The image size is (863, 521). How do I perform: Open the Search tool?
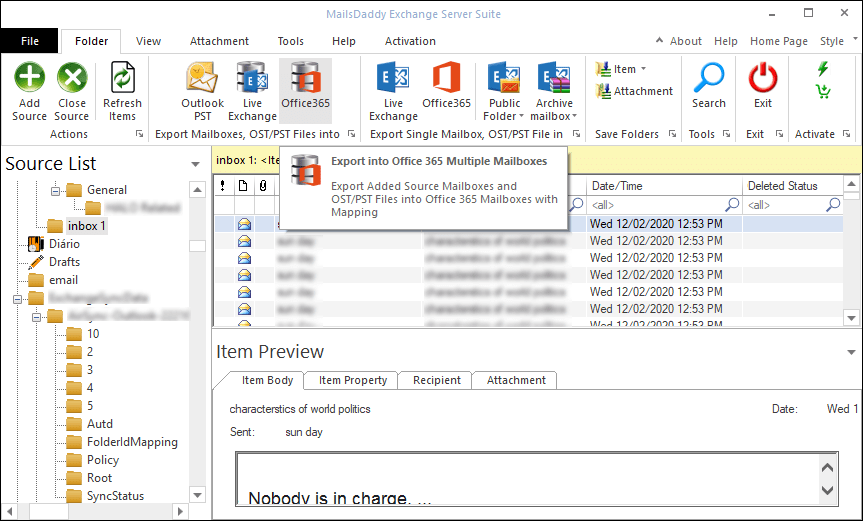coord(709,86)
